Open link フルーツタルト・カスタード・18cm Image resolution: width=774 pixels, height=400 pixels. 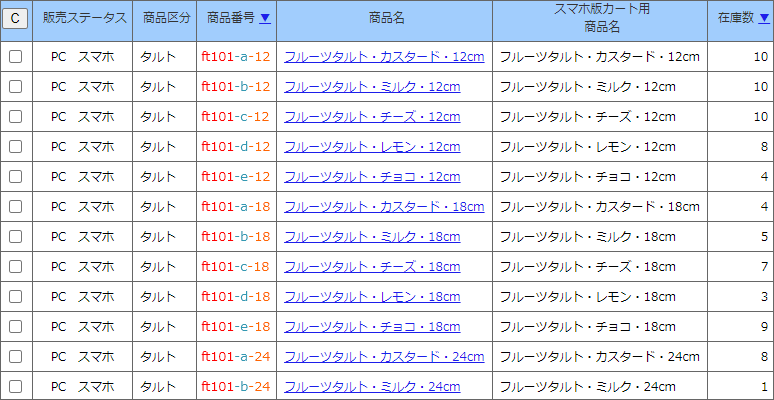[384, 206]
